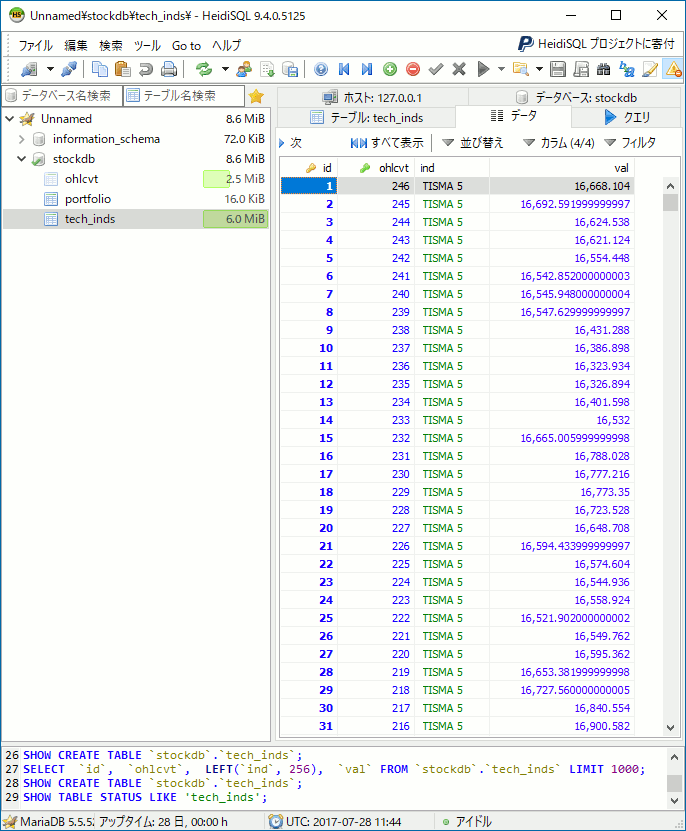Screen dimensions: 686x831
Task: Click the Save floppy disk icon
Action: click(558, 69)
